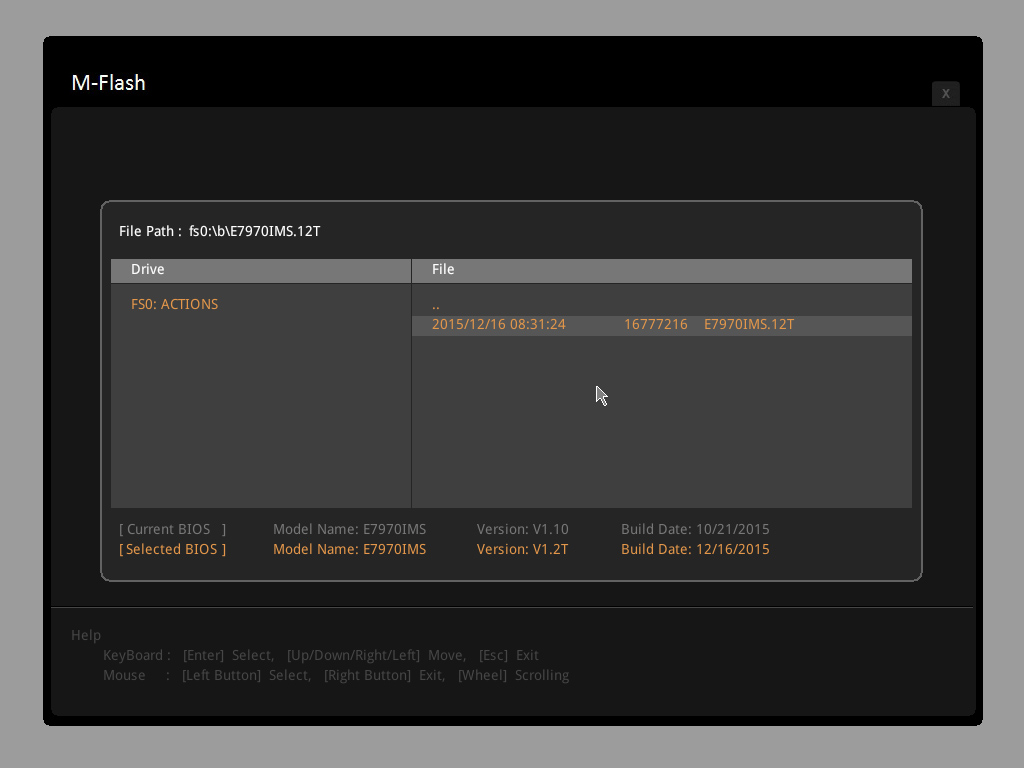Click the Drive column header
Image resolution: width=1024 pixels, height=768 pixels.
point(261,270)
